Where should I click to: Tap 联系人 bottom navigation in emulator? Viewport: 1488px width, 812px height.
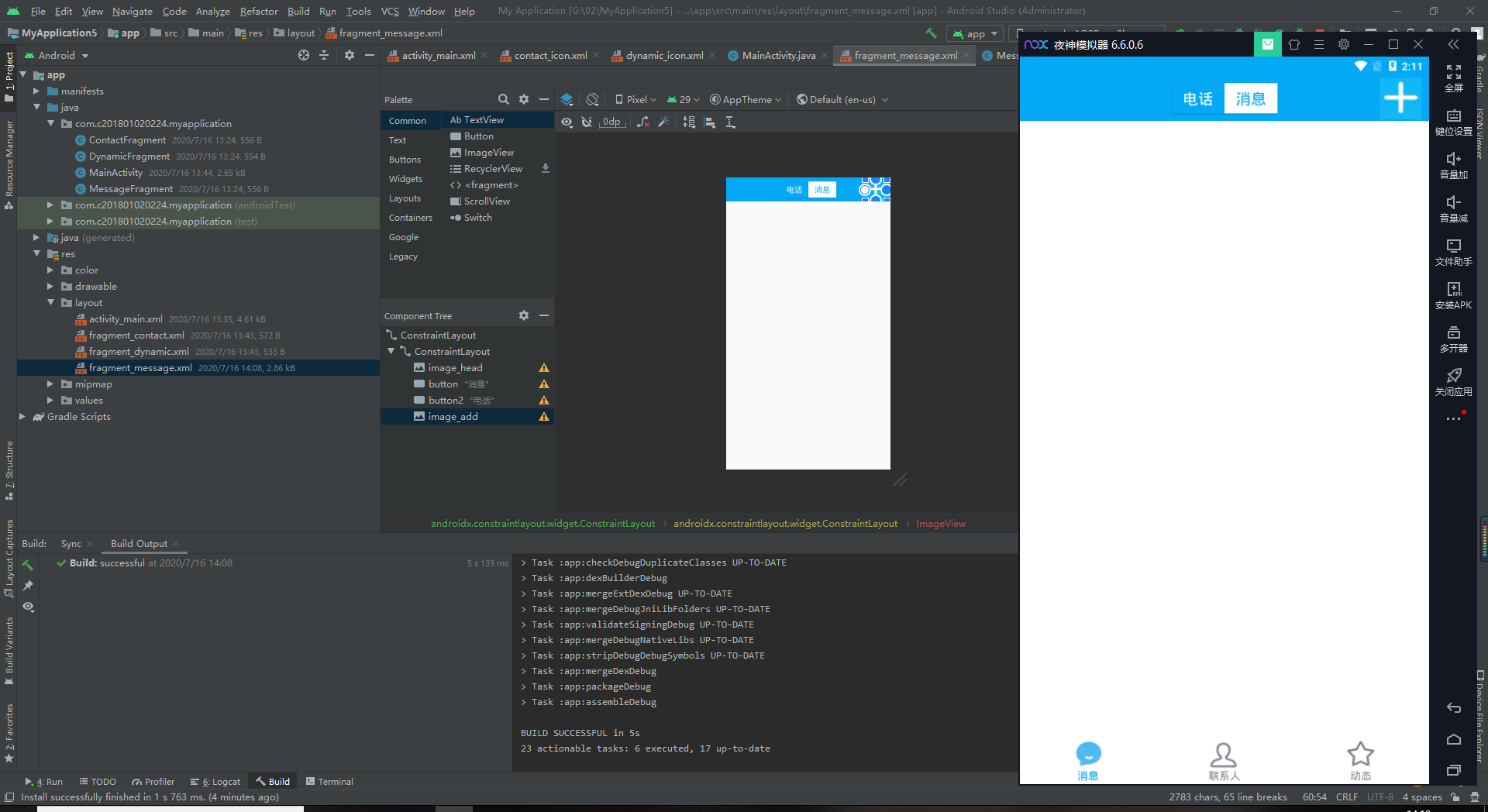[x=1224, y=761]
